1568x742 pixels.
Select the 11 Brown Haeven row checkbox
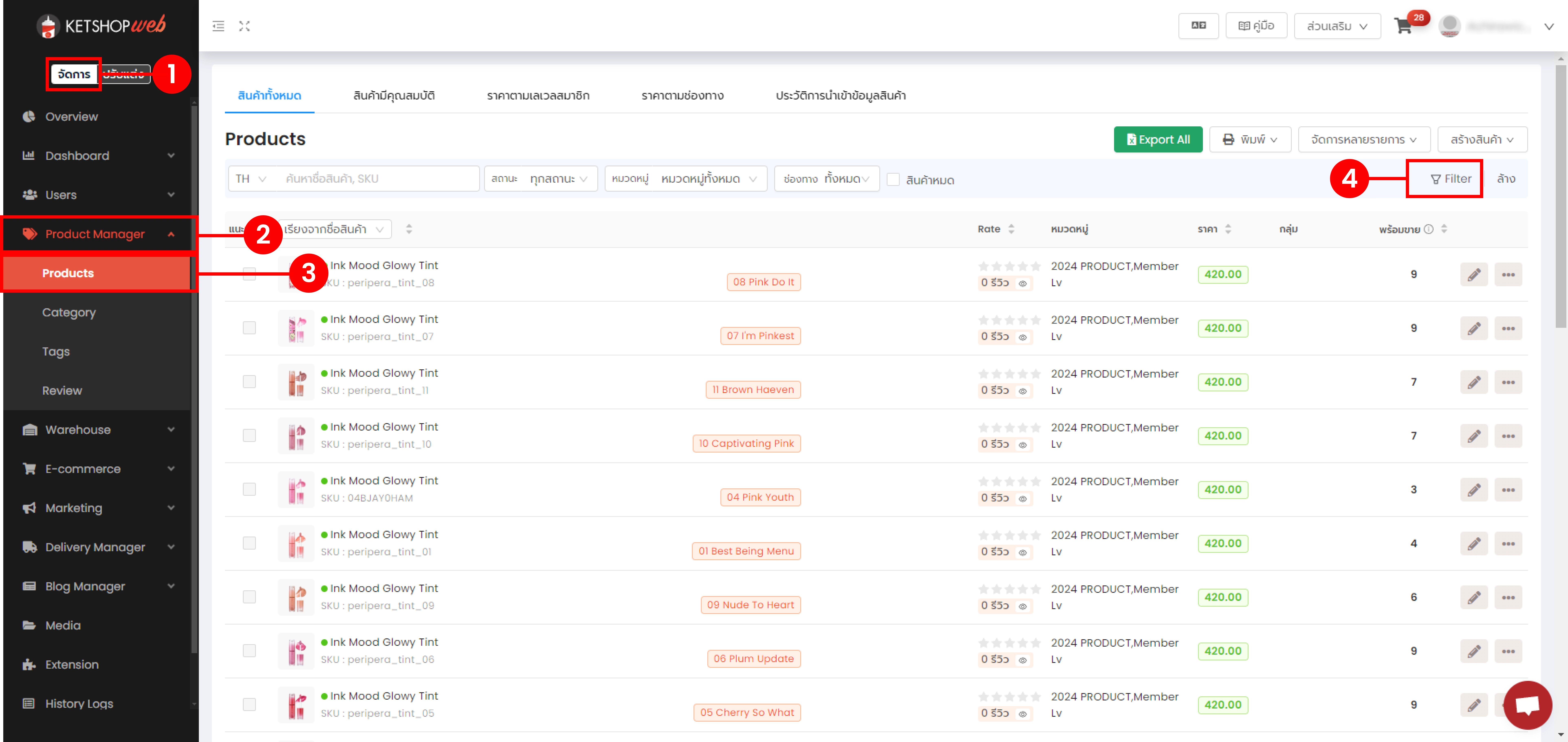[249, 381]
